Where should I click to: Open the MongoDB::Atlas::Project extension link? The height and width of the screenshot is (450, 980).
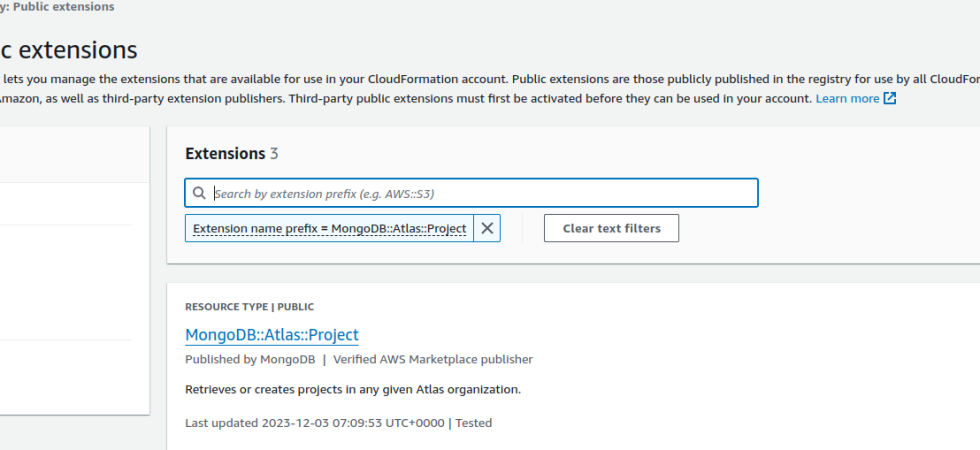pos(272,335)
